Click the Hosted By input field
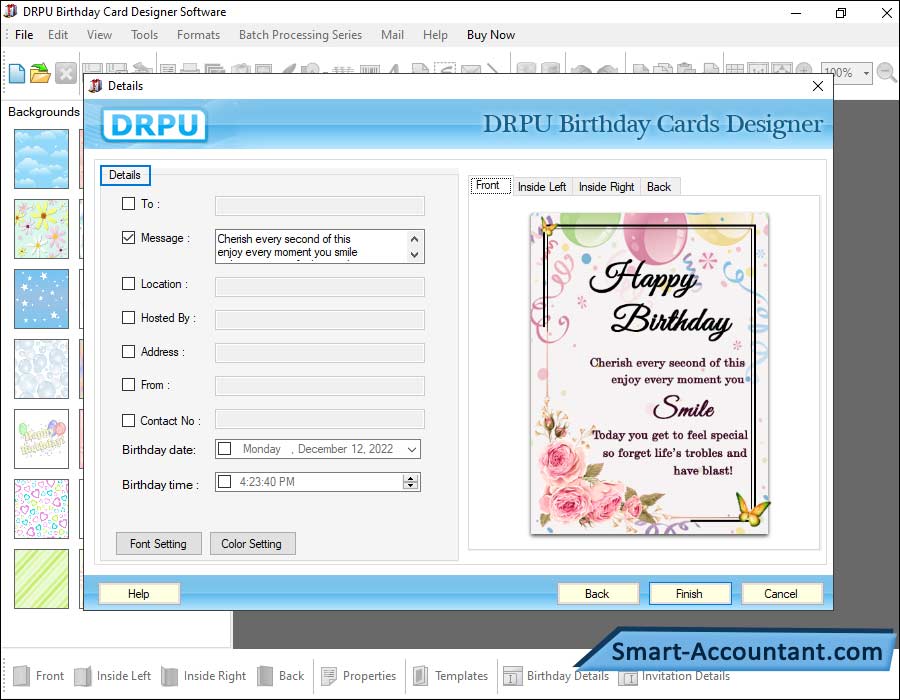This screenshot has width=900, height=700. click(x=320, y=320)
